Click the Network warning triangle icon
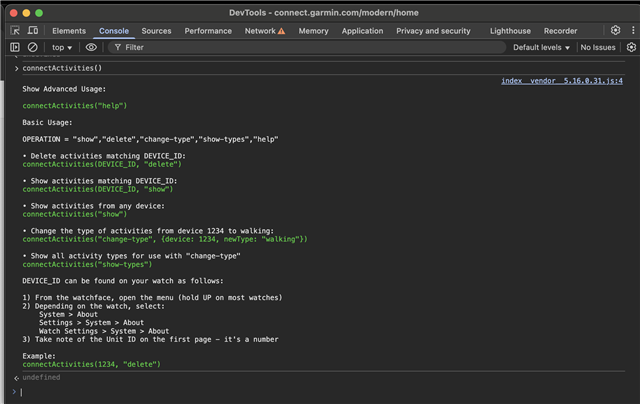Screen dimensions: 640x404 tap(282, 31)
